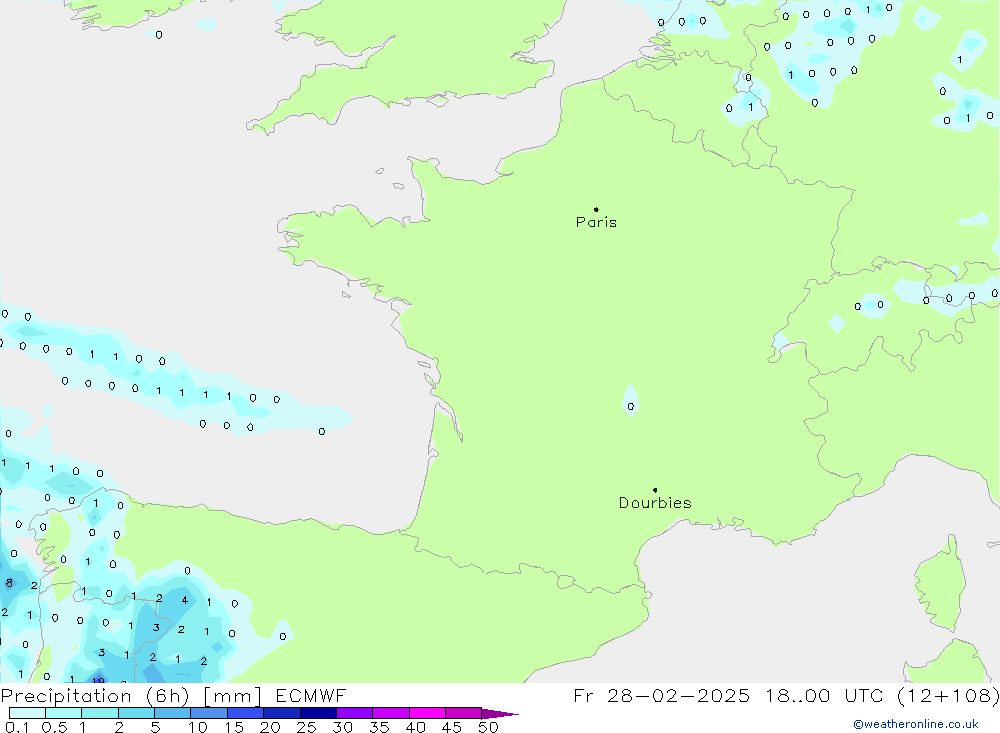Select the 15–20 mm blue legend swatch
Screen dimensions: 1000x733
coord(246,713)
